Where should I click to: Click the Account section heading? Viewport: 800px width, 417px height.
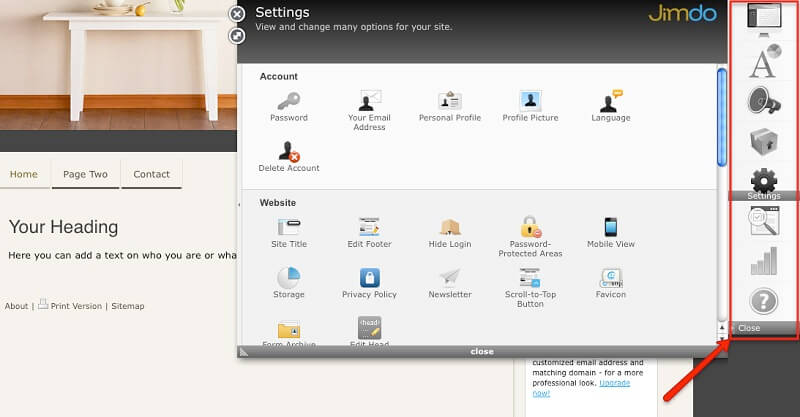tap(279, 77)
